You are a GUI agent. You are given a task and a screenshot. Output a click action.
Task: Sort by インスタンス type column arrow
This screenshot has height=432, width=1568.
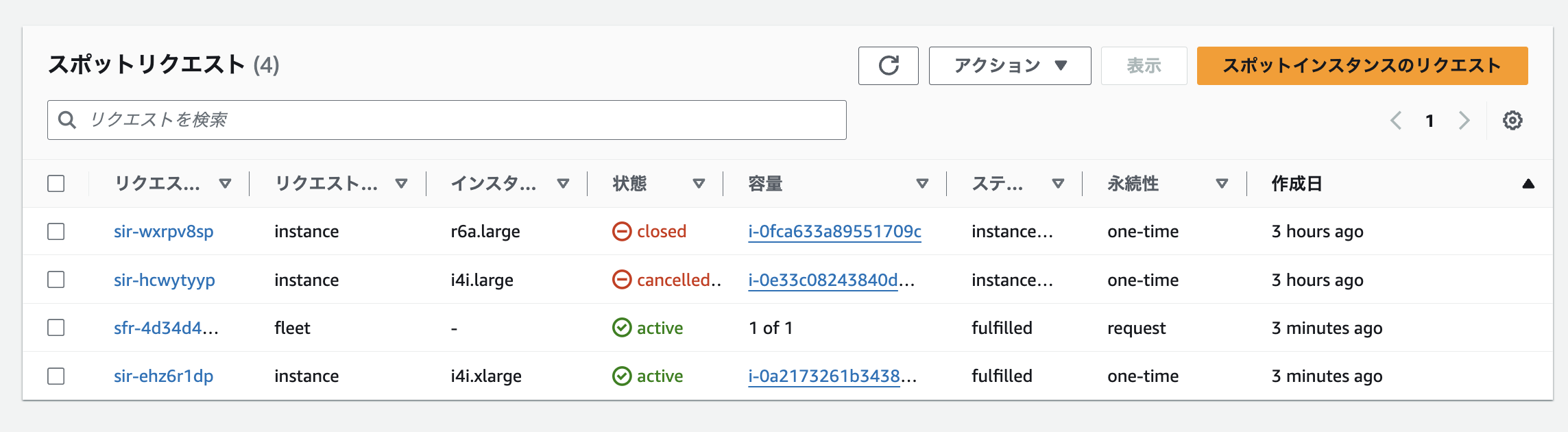[x=563, y=184]
